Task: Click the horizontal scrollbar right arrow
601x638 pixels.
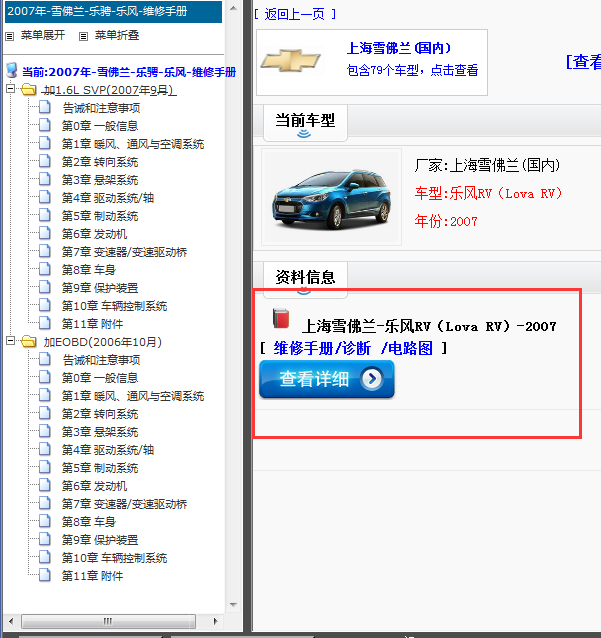Action: 216,621
